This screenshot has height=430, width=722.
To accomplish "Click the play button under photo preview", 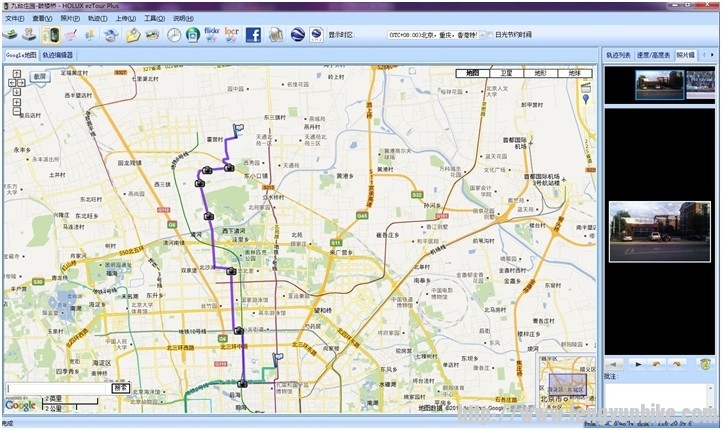I will pos(639,364).
